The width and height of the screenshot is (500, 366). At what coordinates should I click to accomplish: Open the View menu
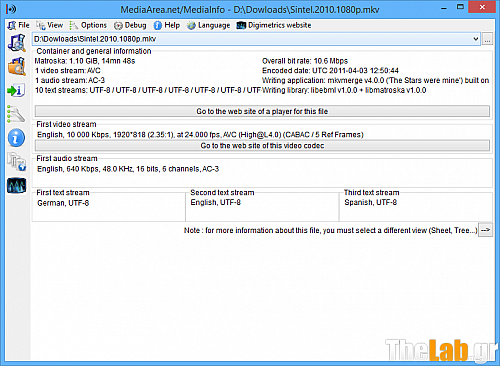pos(50,25)
